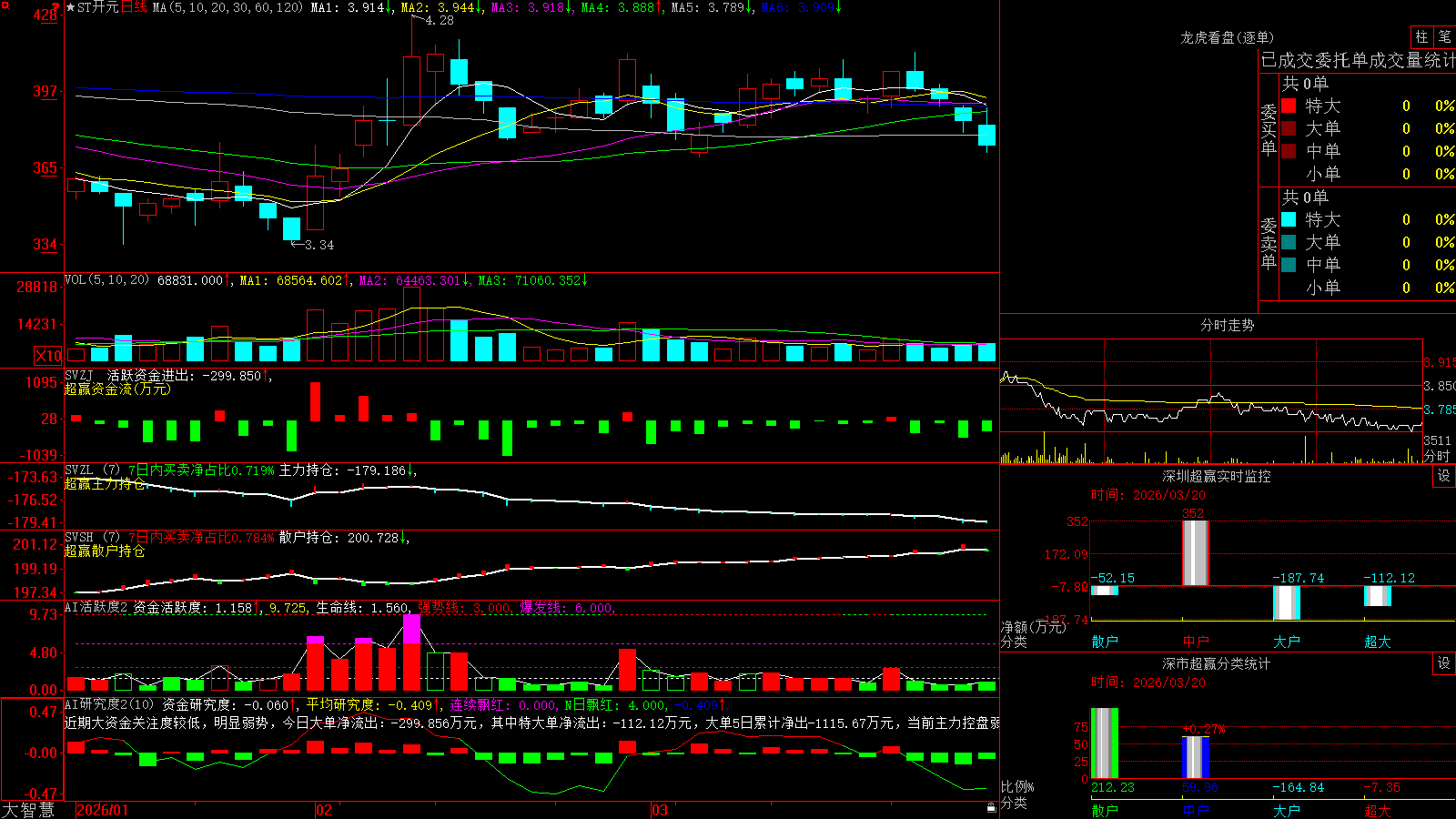Screen dimensions: 1456x819
Task: Click the red 特大 buy-order color swatch
Action: (x=1289, y=106)
